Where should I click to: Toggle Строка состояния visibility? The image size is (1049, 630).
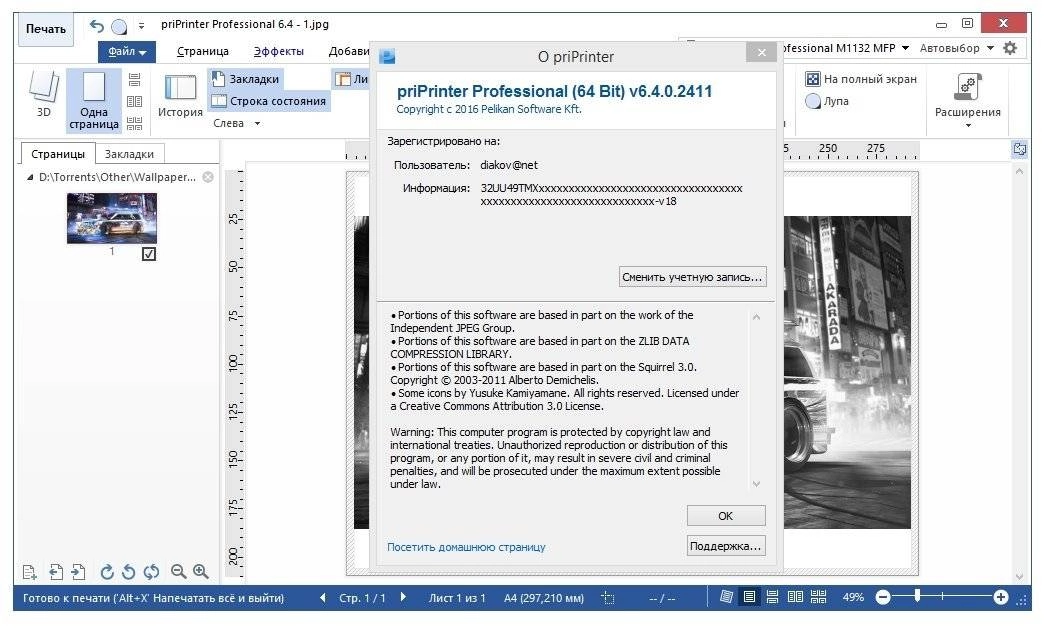click(x=268, y=101)
